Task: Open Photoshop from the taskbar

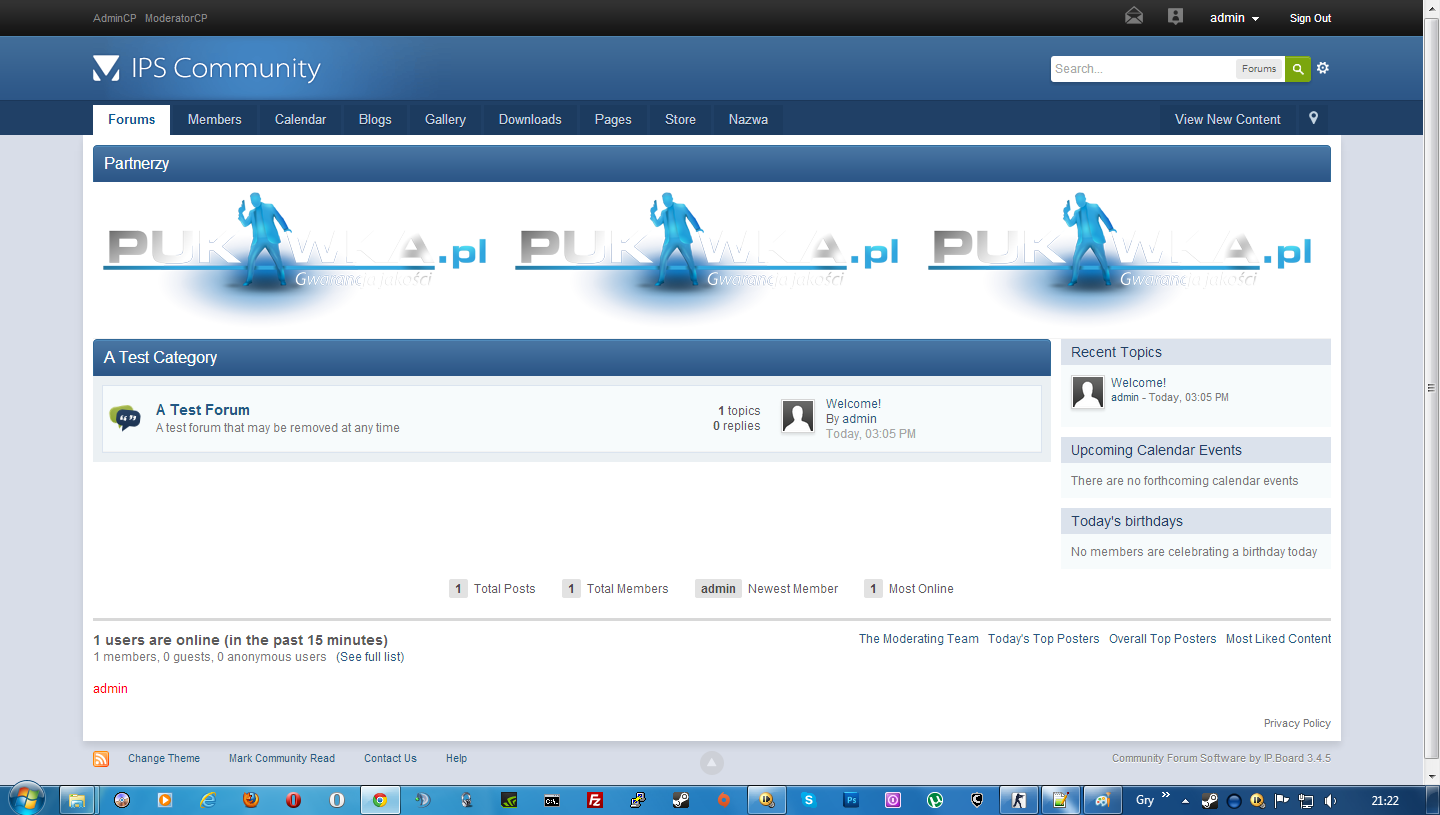Action: 851,800
